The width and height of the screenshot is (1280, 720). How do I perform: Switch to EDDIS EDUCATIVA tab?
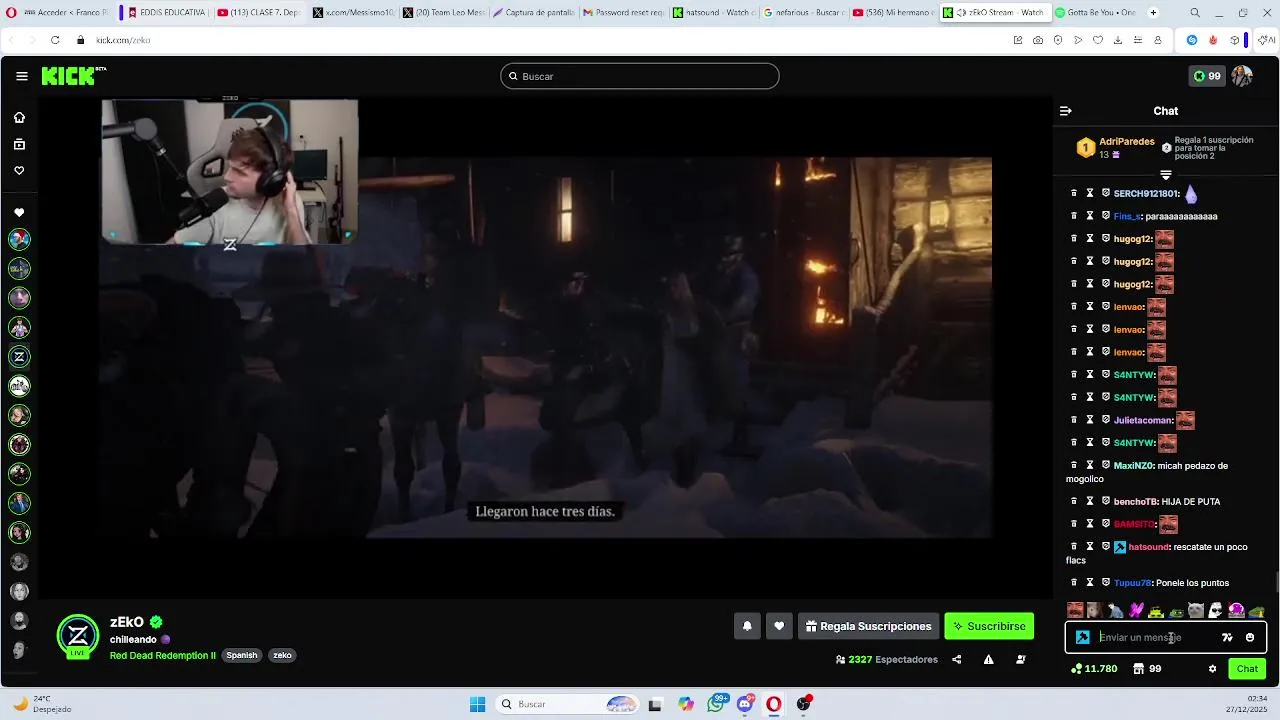166,13
